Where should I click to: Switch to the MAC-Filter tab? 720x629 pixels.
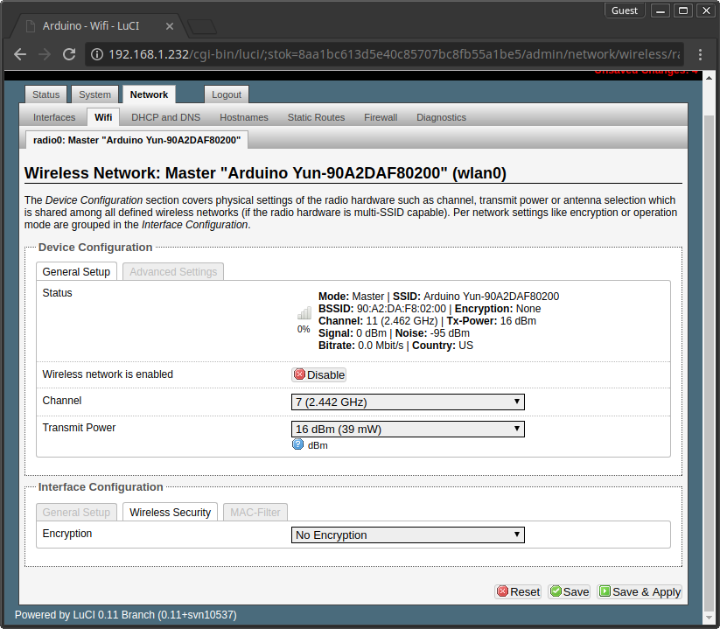pos(255,512)
